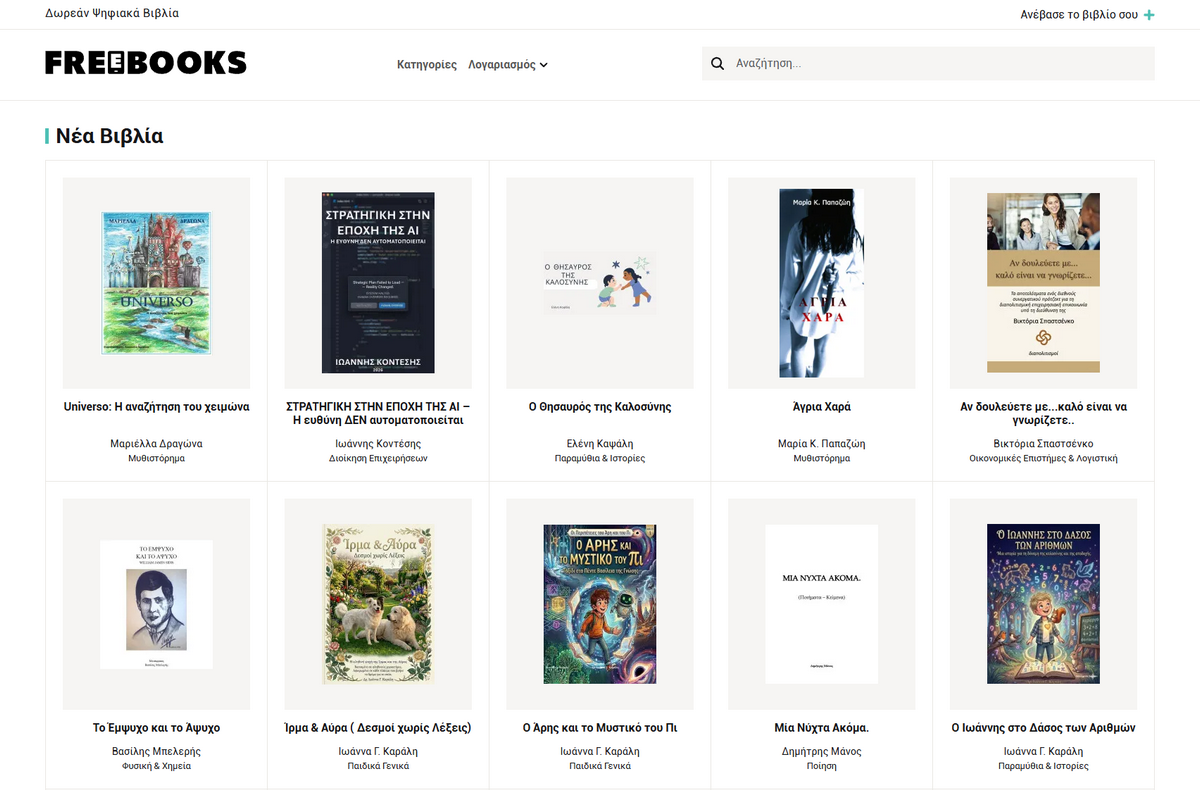This screenshot has height=790, width=1200.
Task: Open the 'Στρατηγική στην Εποχή της AI' cover
Action: point(379,283)
